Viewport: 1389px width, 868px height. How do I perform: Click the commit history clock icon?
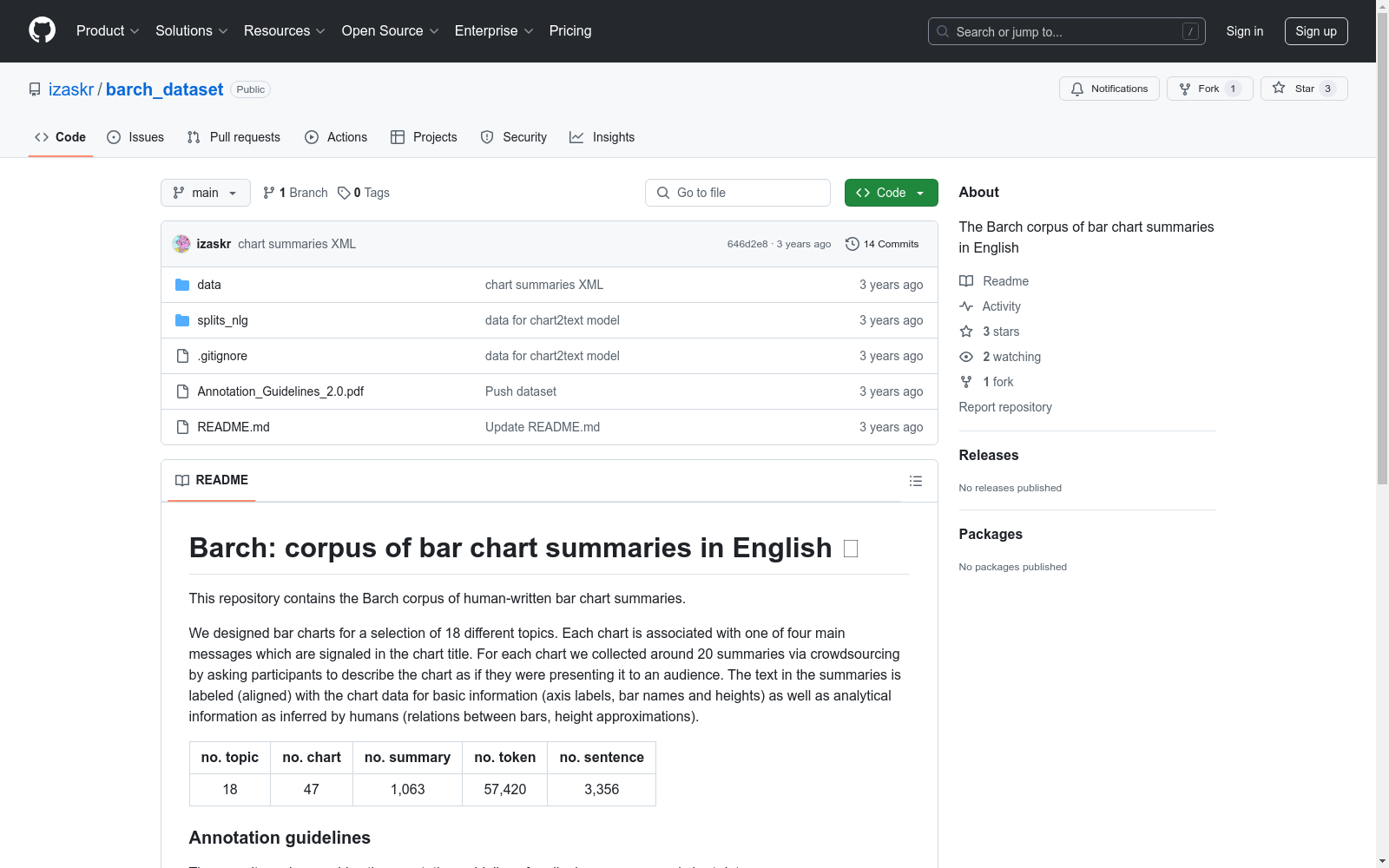[x=852, y=244]
